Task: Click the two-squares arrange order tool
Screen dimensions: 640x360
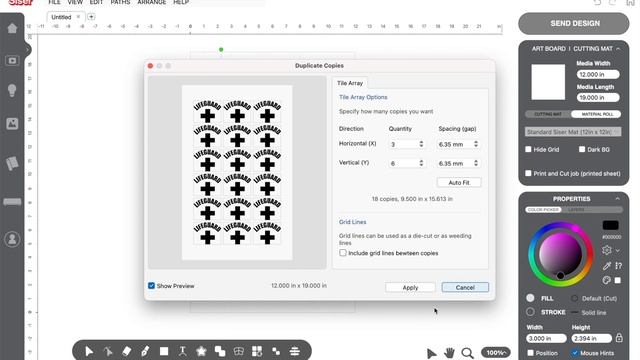Action: (276, 351)
